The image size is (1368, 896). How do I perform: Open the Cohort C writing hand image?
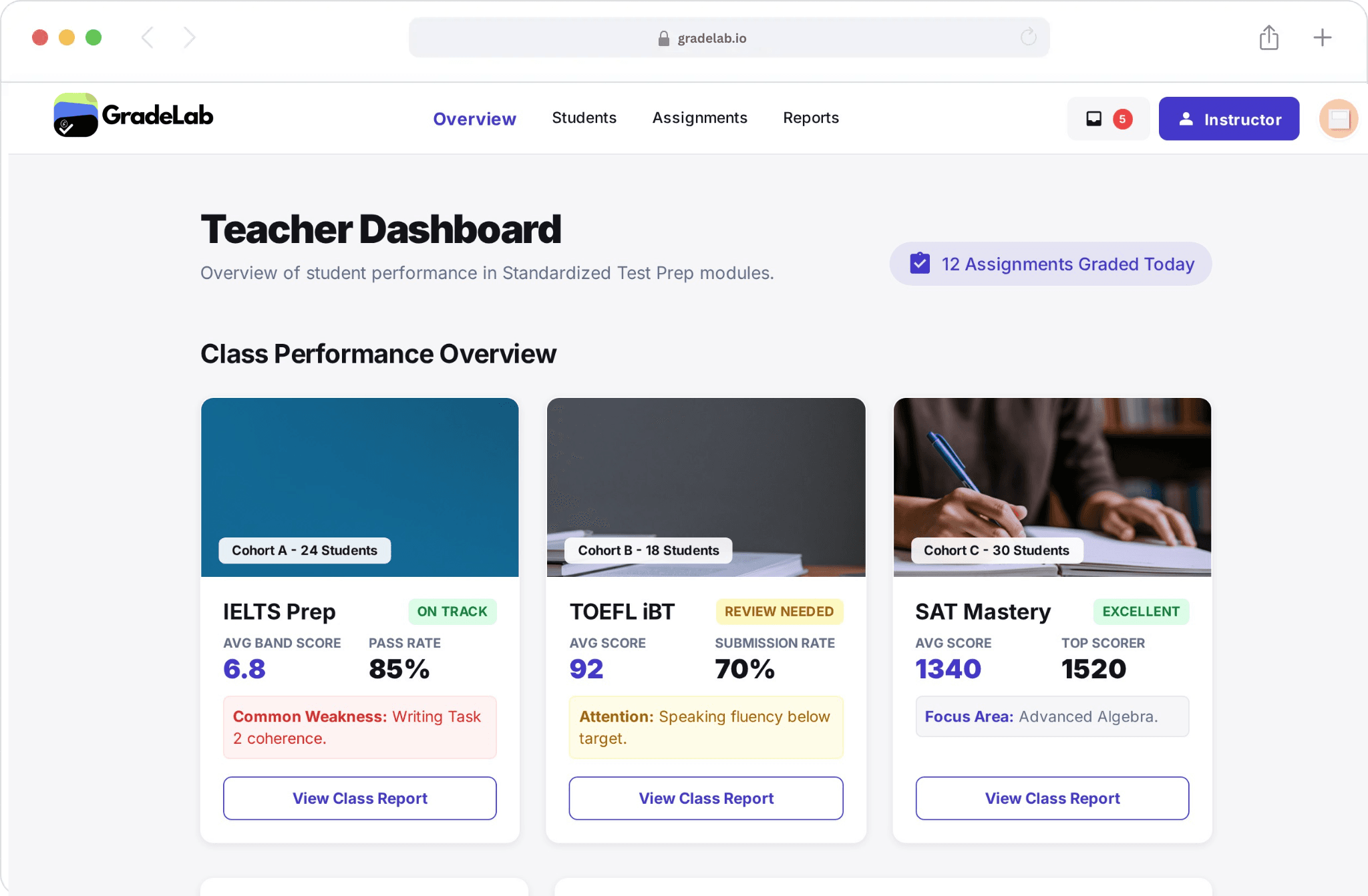1053,487
